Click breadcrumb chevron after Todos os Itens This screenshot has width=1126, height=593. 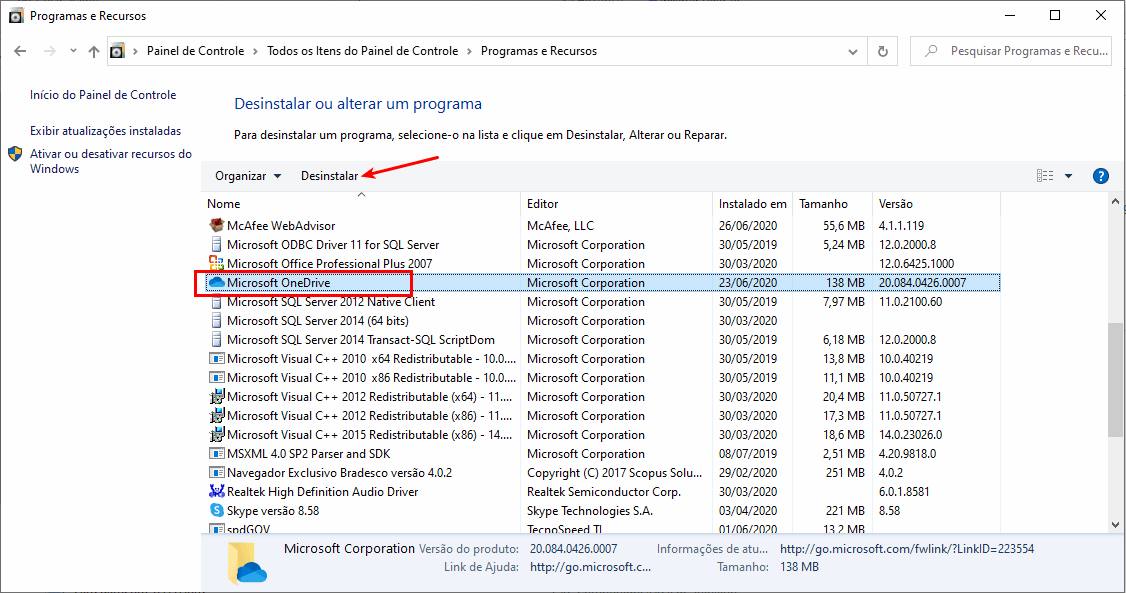tap(470, 51)
